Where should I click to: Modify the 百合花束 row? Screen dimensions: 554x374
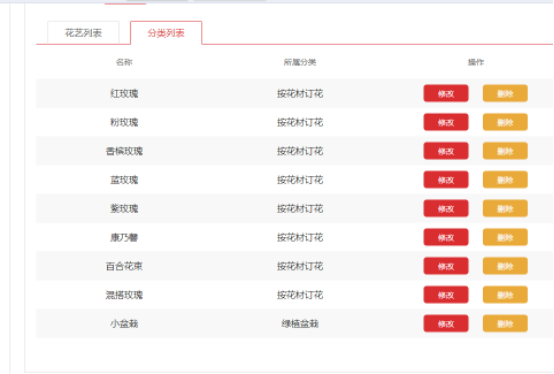446,266
